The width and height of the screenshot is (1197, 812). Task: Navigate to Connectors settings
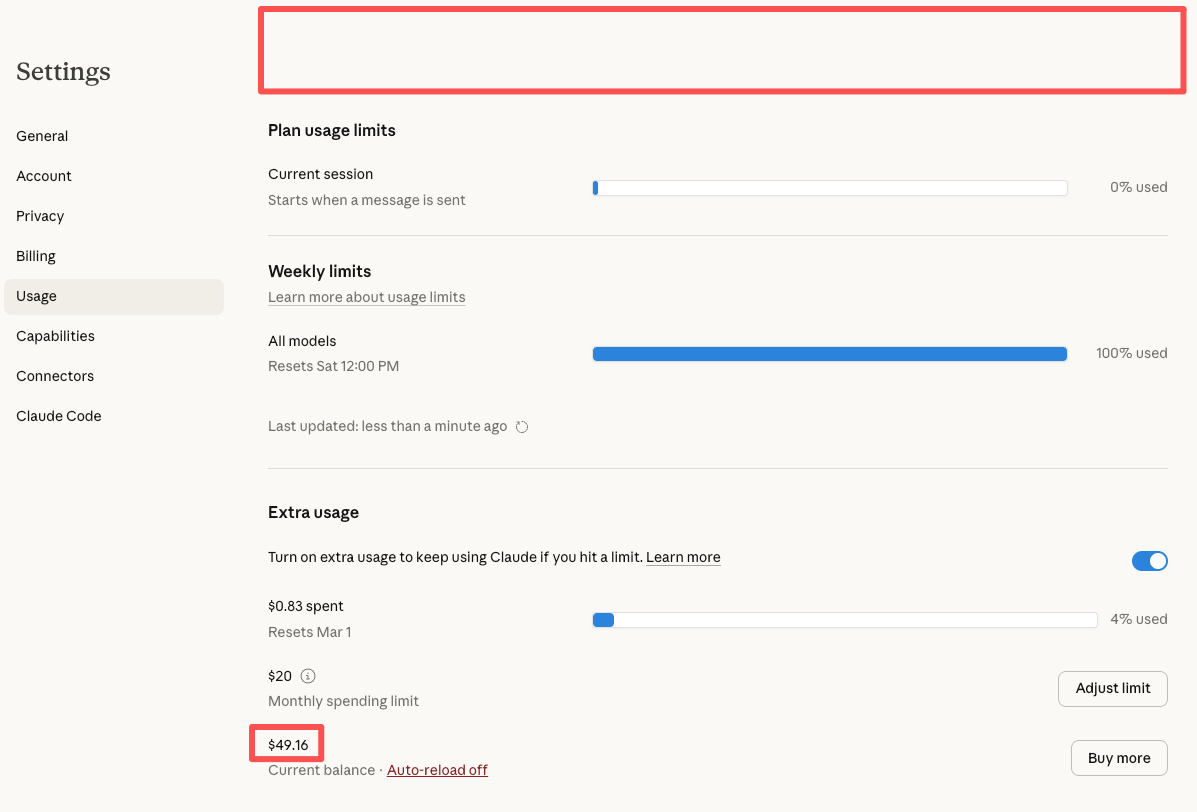[x=55, y=376]
